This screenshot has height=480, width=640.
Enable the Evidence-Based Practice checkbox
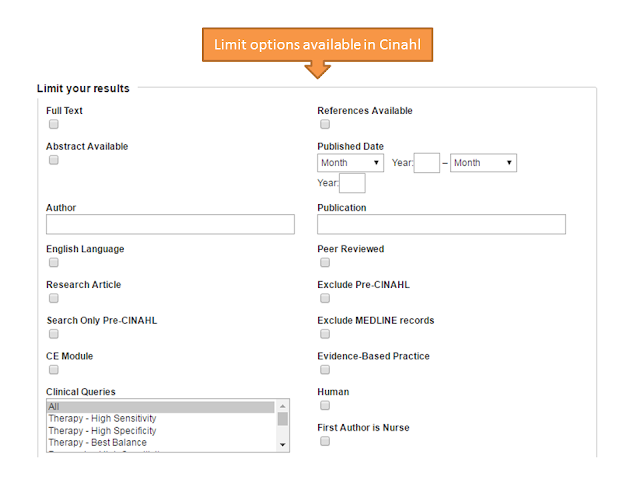pyautogui.click(x=325, y=370)
